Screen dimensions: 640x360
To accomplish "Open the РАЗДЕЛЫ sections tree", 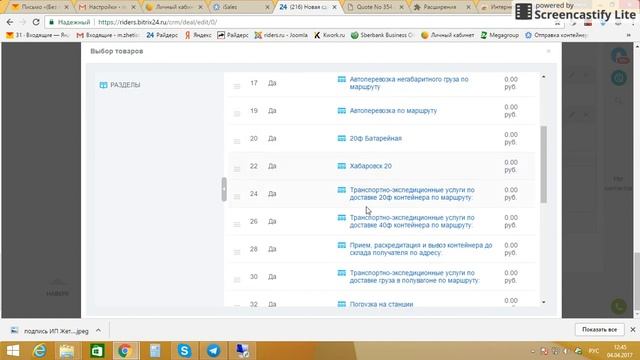I will pos(125,85).
